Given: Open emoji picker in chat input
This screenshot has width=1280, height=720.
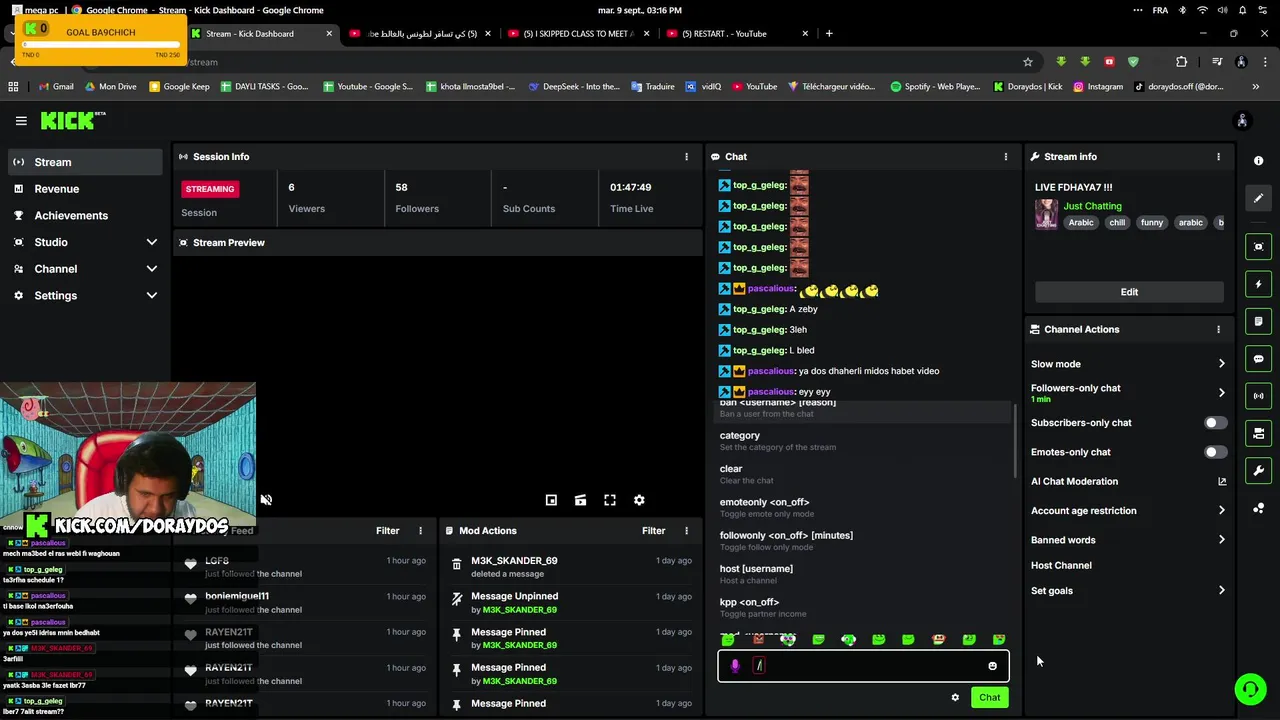Looking at the screenshot, I should point(992,666).
